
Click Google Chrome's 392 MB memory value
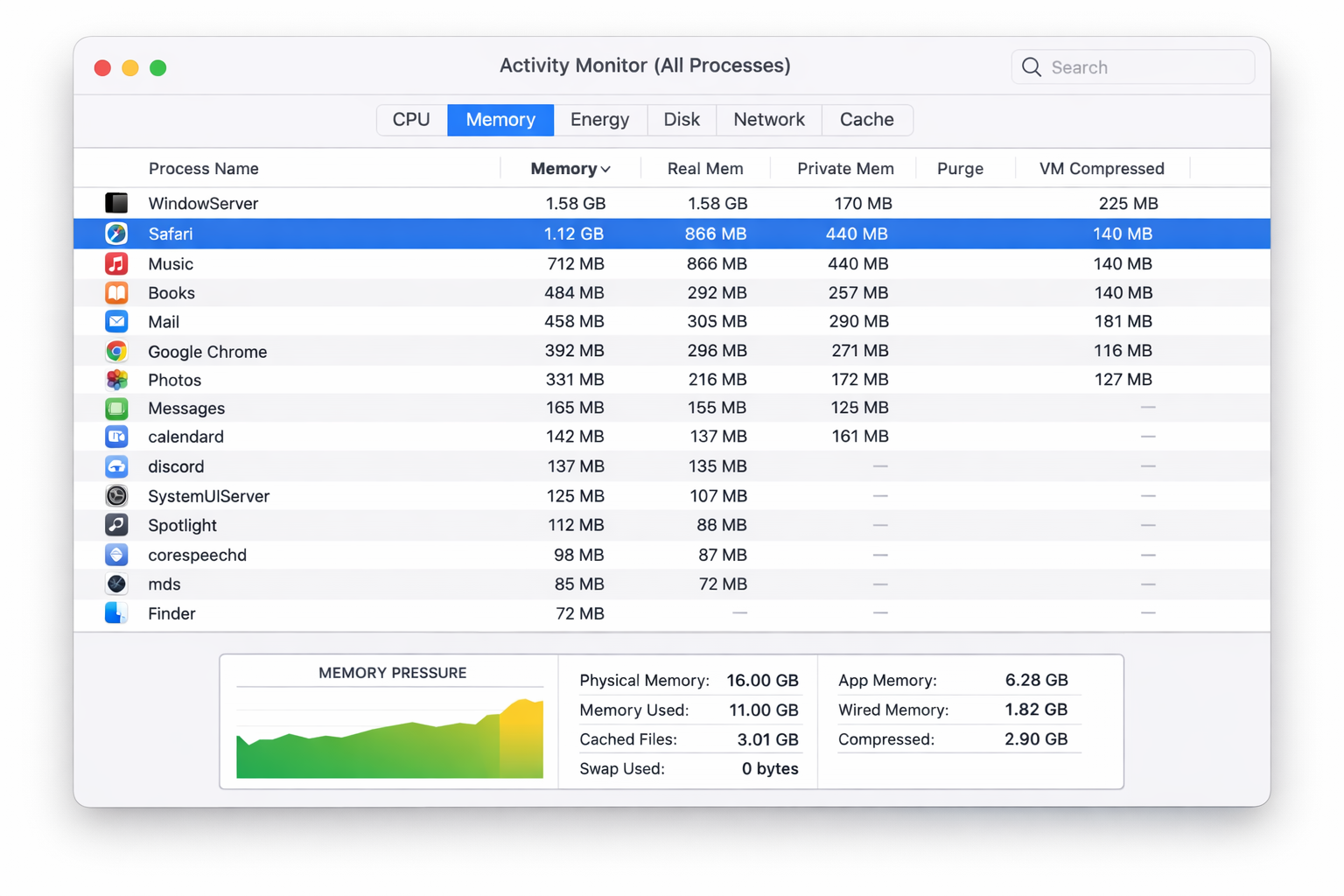point(574,351)
